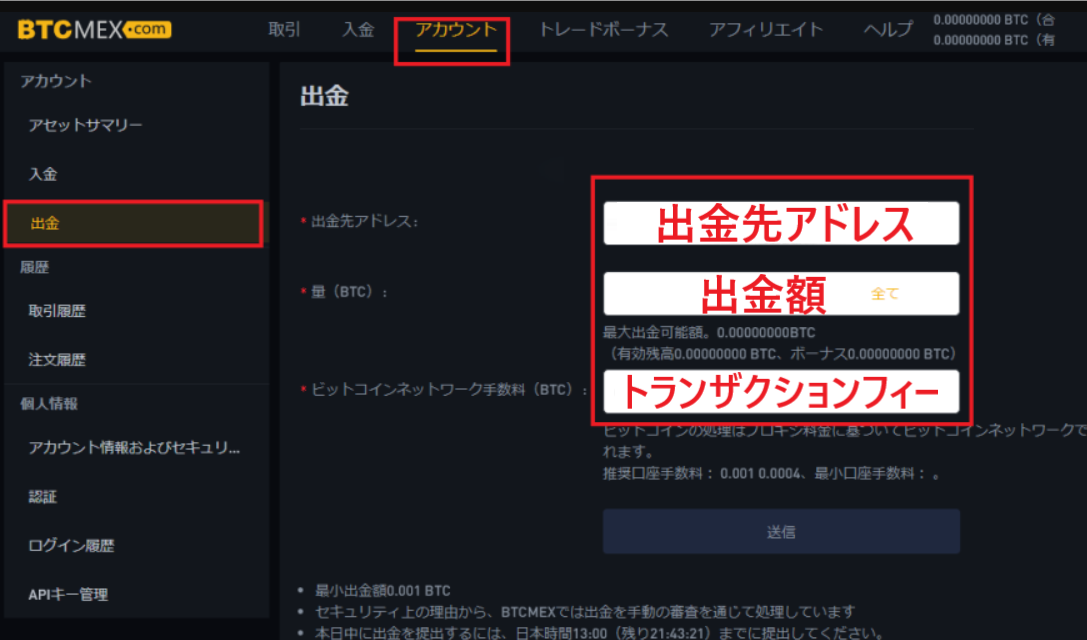1087x640 pixels.
Task: Open the アフィリエイト menu item
Action: click(x=766, y=29)
